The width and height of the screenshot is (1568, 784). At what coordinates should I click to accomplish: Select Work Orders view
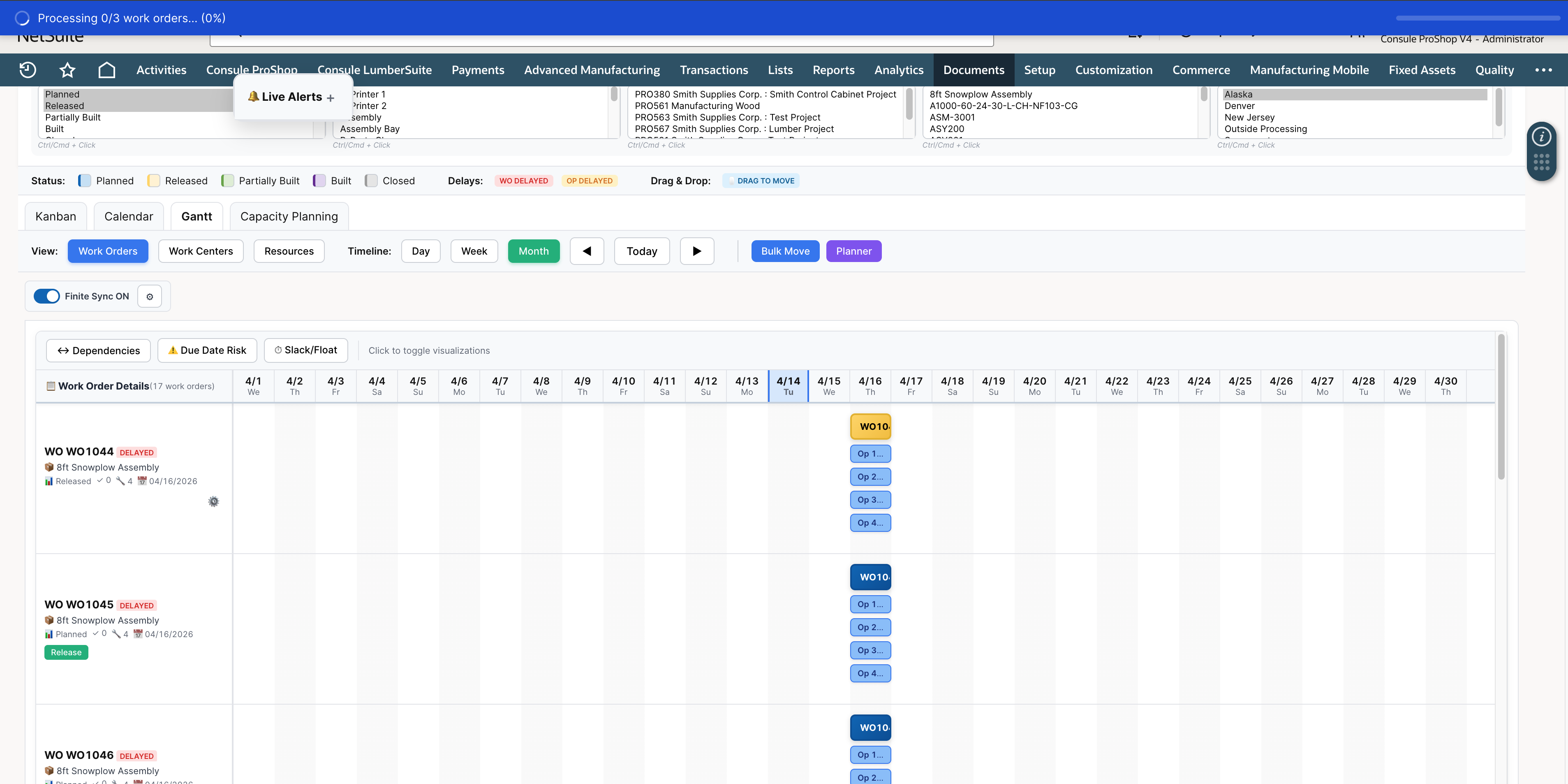108,251
